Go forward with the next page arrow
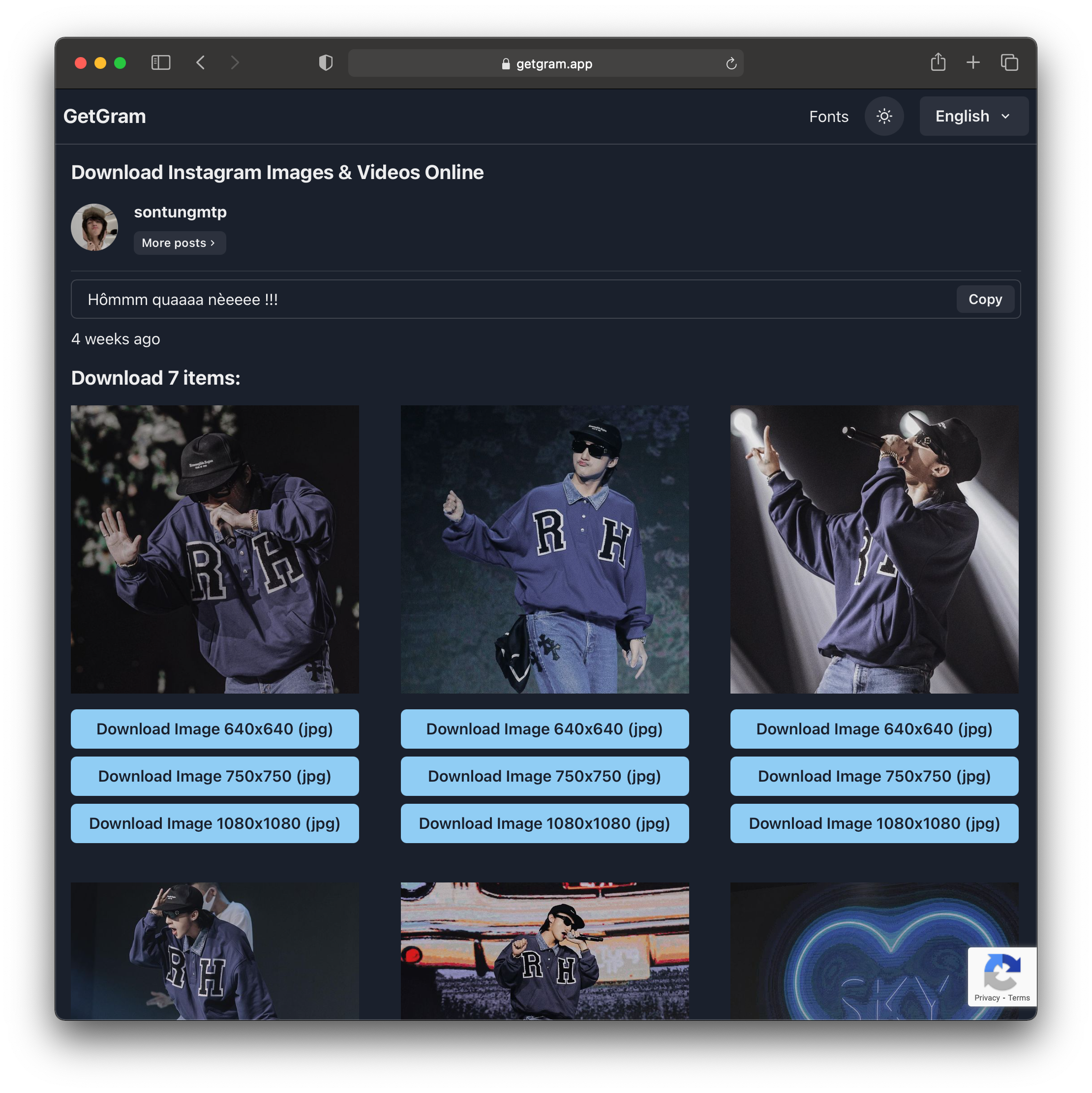Viewport: 1092px width, 1093px height. (235, 63)
